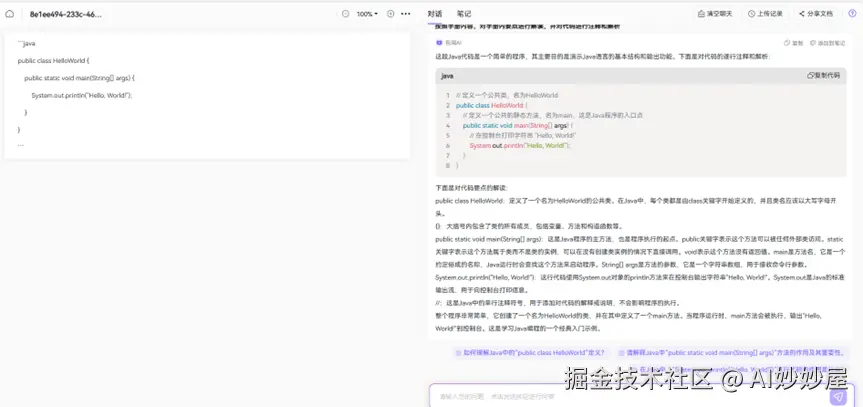This screenshot has height=407, width=863.
Task: Open the help question-mark icon
Action: (852, 14)
